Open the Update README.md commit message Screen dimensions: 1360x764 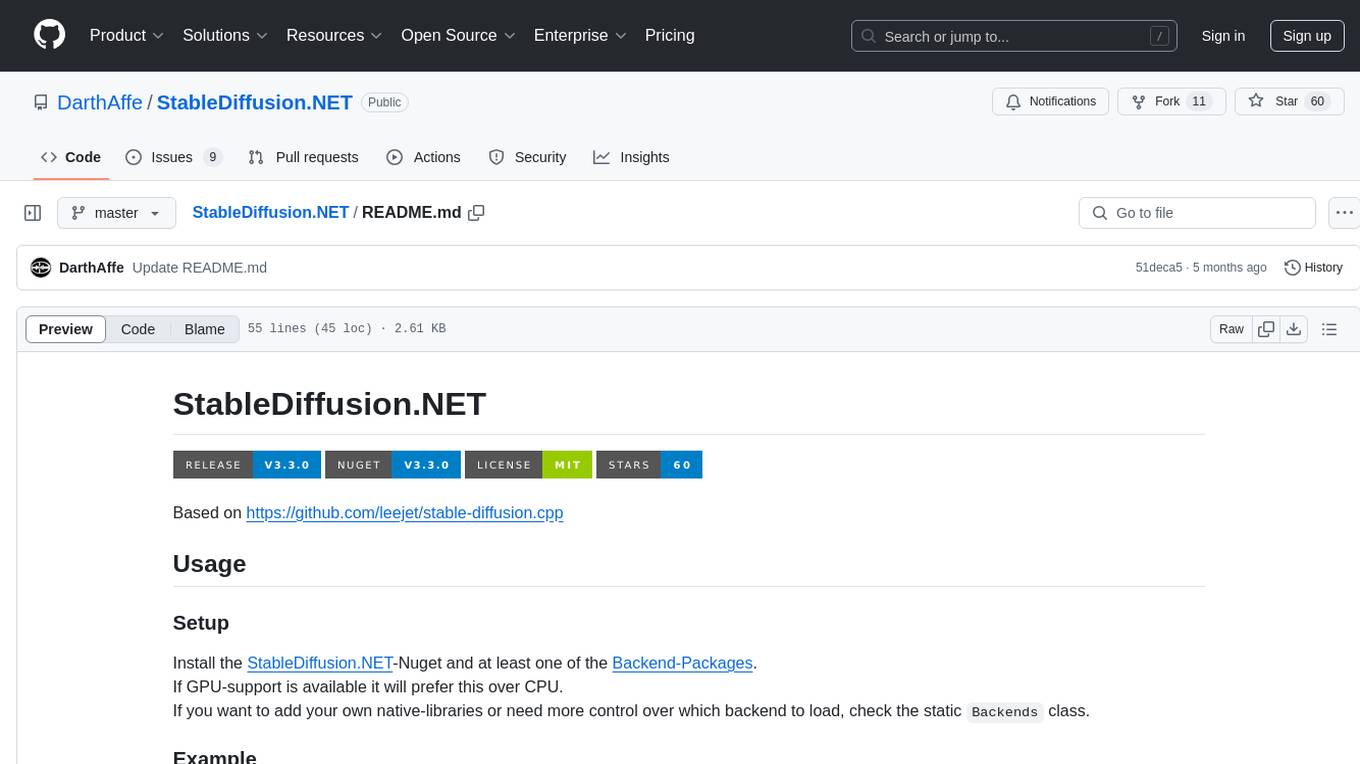200,267
